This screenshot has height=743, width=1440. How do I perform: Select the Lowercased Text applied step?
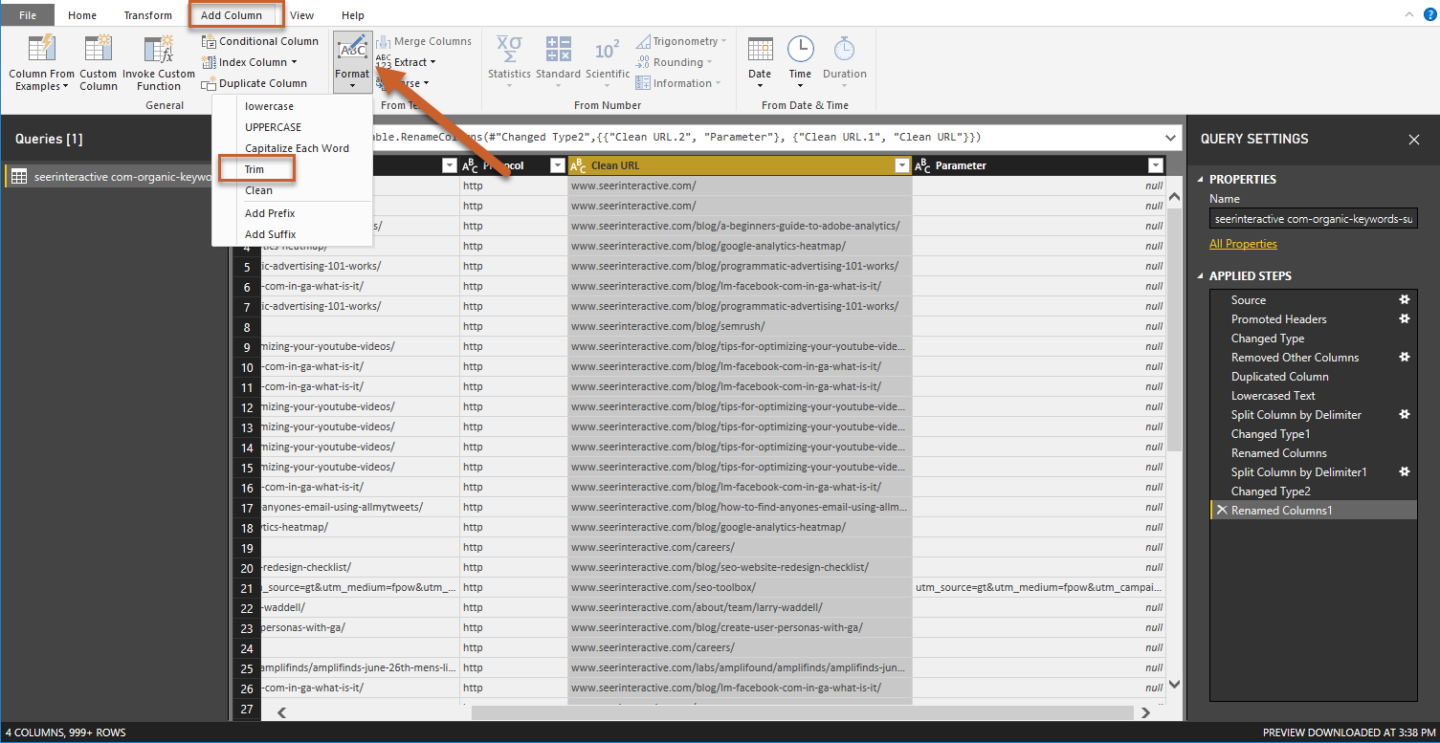point(1273,396)
